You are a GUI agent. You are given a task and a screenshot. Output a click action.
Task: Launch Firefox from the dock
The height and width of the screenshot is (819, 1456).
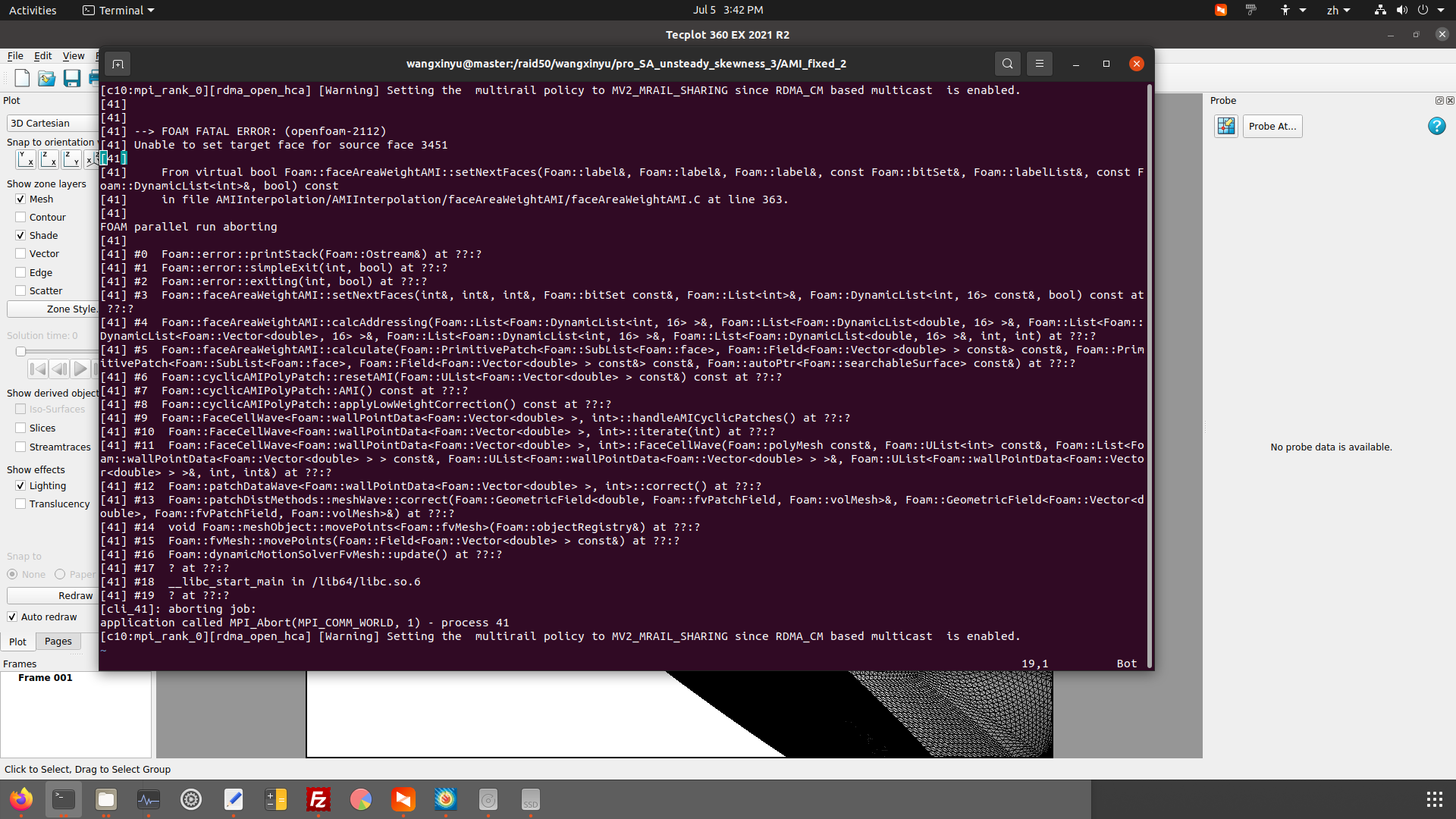tap(21, 799)
